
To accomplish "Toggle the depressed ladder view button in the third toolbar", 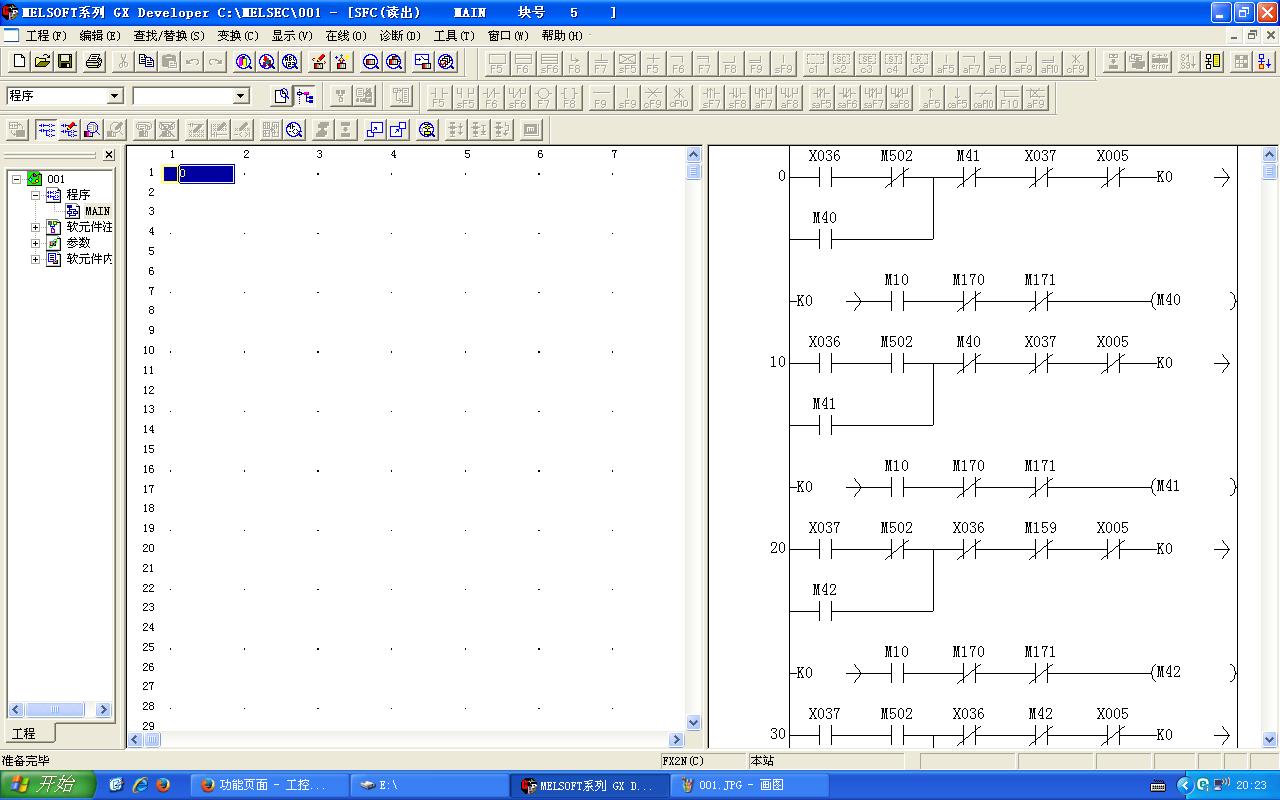I will click(x=46, y=129).
